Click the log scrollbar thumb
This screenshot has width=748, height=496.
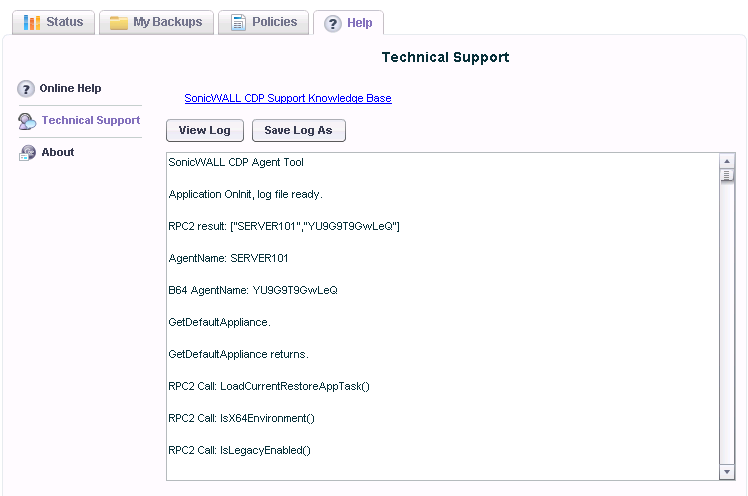tap(727, 176)
